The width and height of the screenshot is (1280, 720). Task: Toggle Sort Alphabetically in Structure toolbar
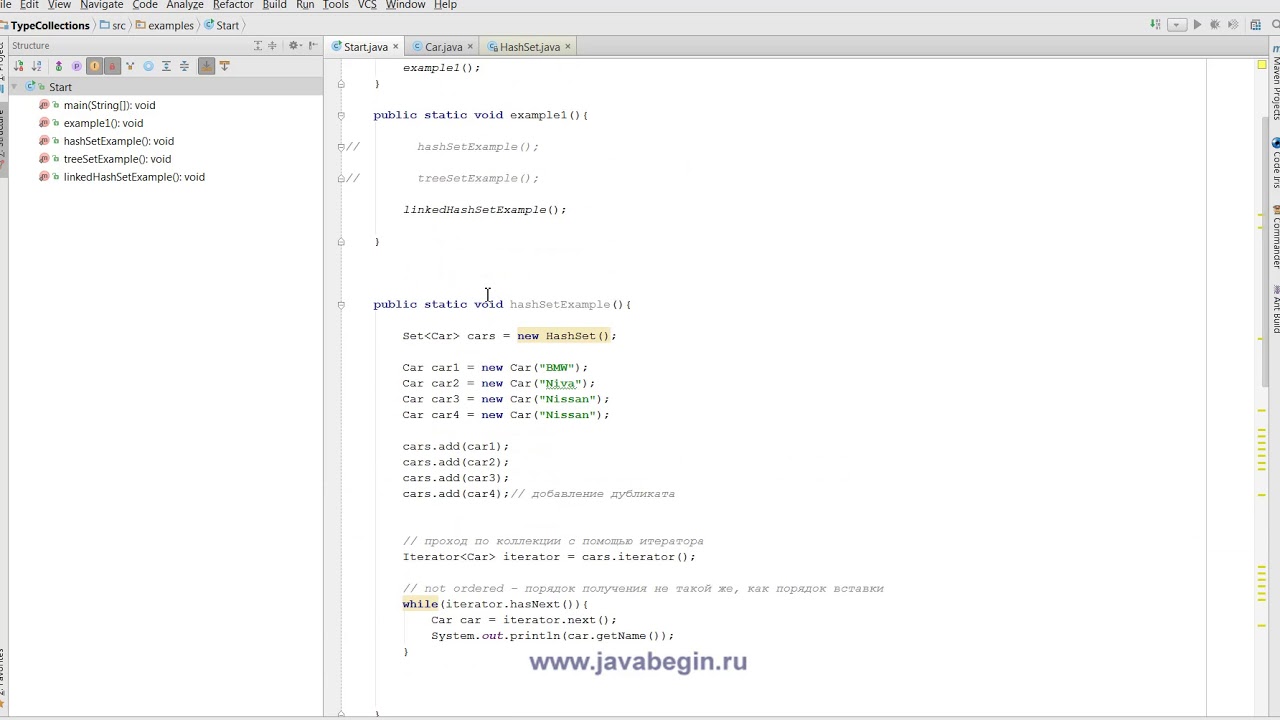(36, 66)
